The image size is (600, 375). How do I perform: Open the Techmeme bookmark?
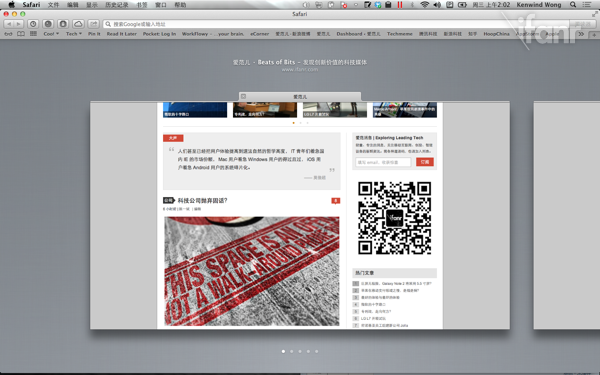[399, 34]
